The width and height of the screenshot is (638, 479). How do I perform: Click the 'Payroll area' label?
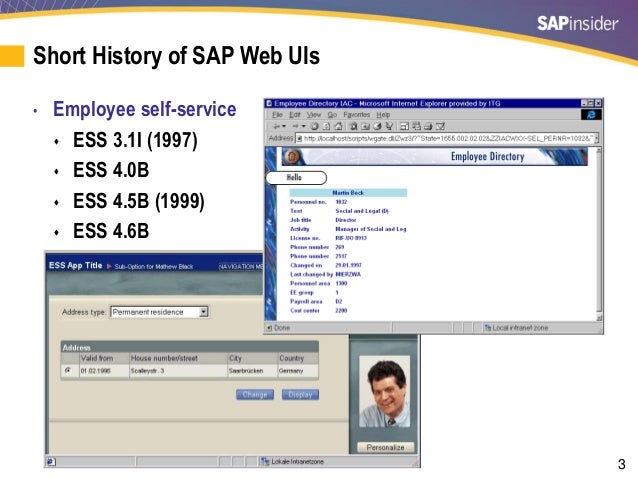coord(306,301)
